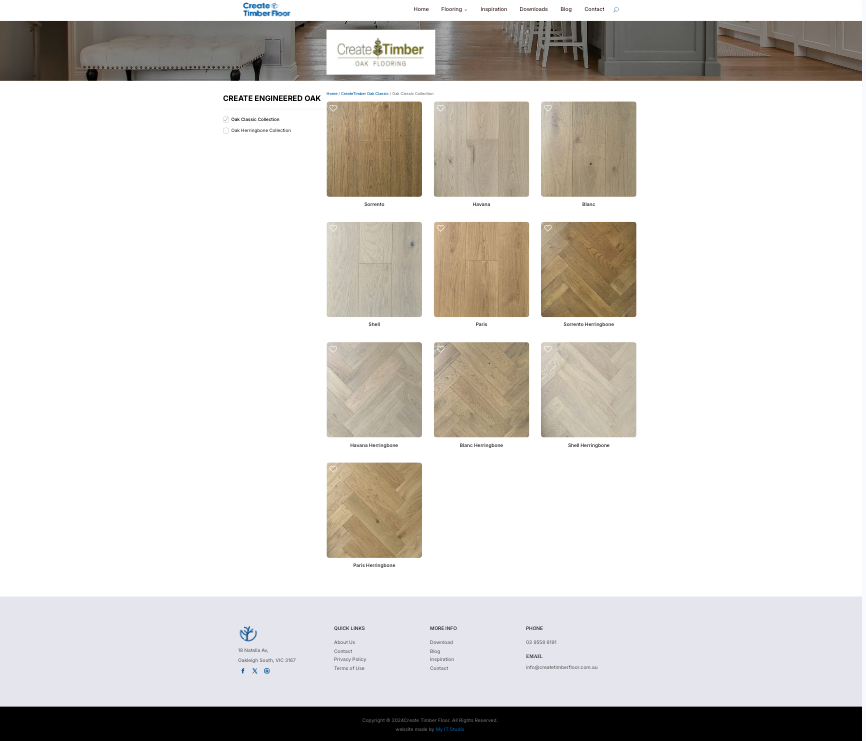Click the 'CREATE ENGINEERED OAK' sidebar heading
This screenshot has height=741, width=866.
pyautogui.click(x=272, y=98)
